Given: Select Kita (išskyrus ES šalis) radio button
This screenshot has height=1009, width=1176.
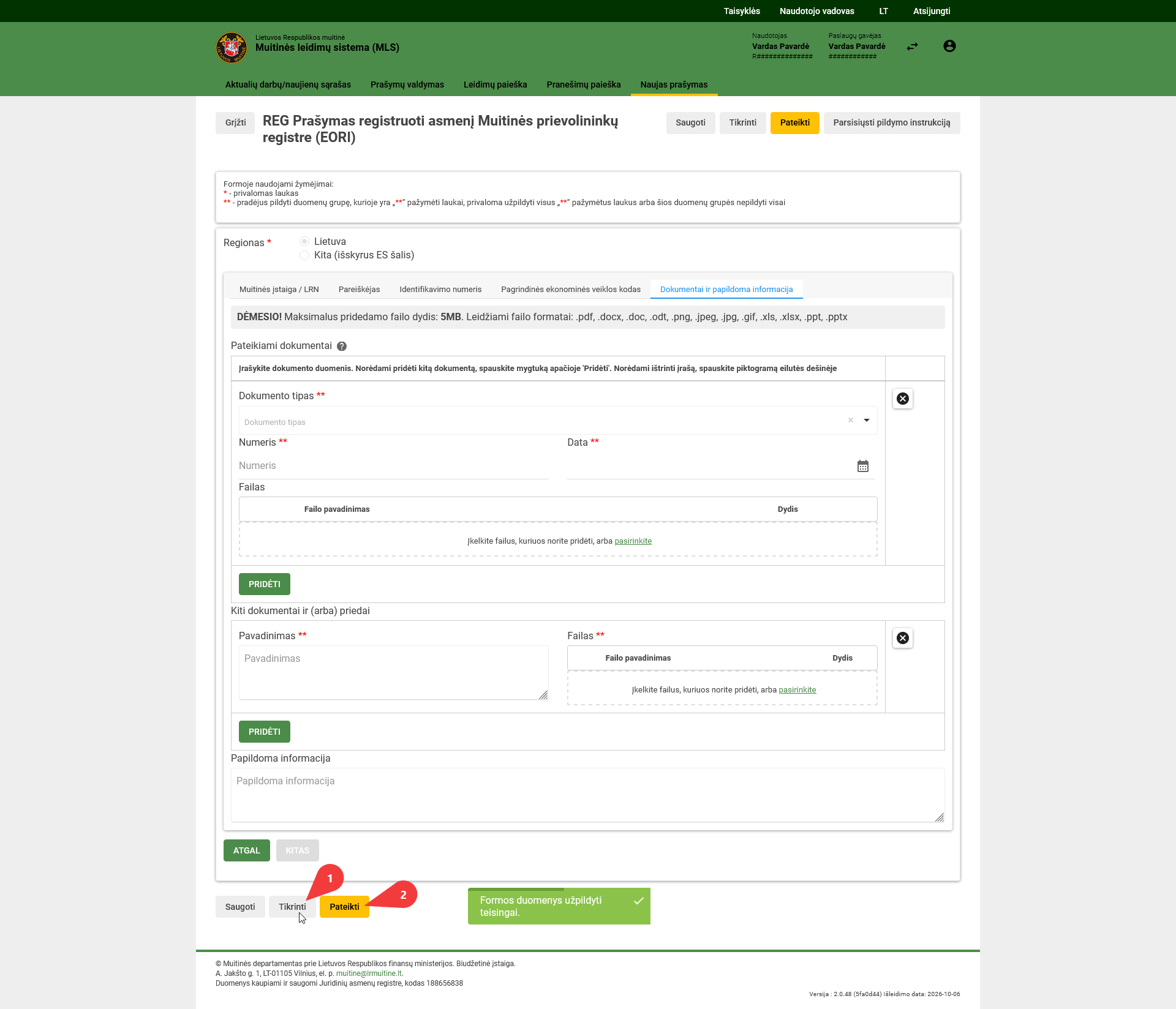Looking at the screenshot, I should 304,255.
